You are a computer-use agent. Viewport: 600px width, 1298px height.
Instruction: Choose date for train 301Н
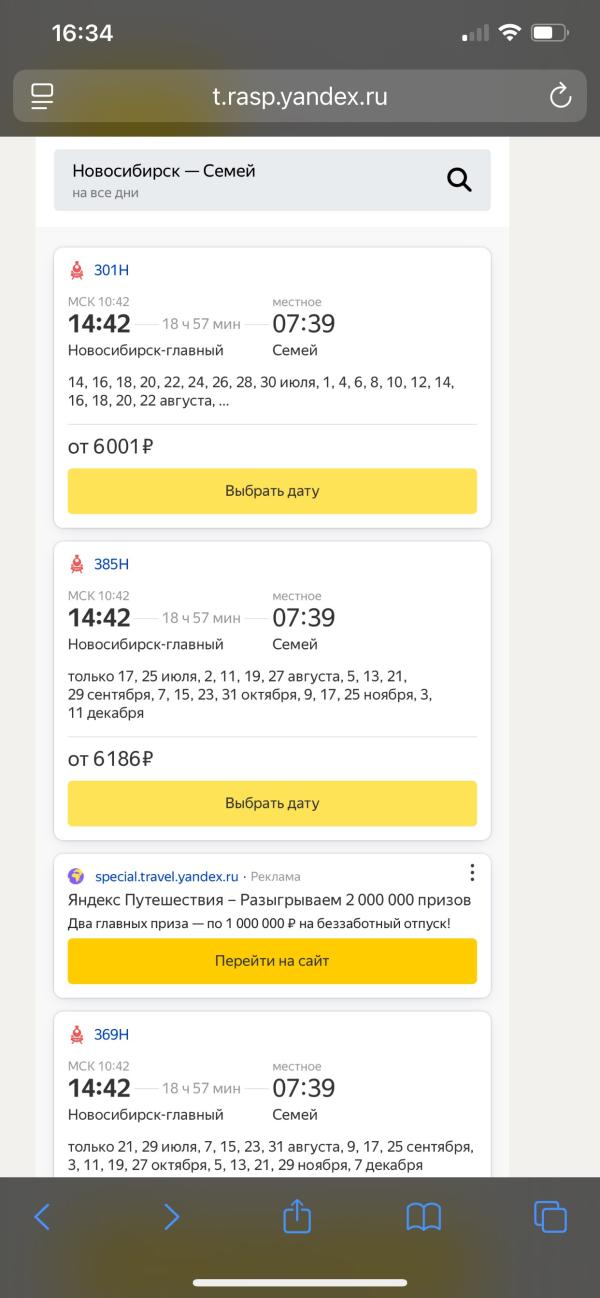272,491
